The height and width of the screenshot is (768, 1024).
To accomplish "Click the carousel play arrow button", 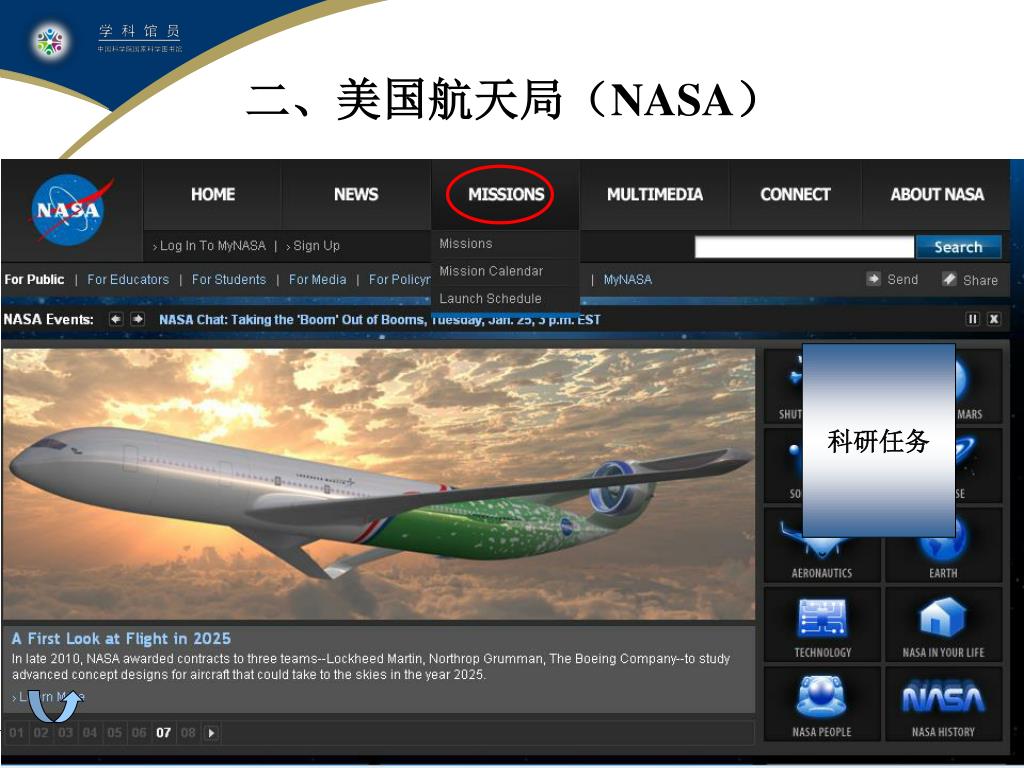I will tap(212, 733).
